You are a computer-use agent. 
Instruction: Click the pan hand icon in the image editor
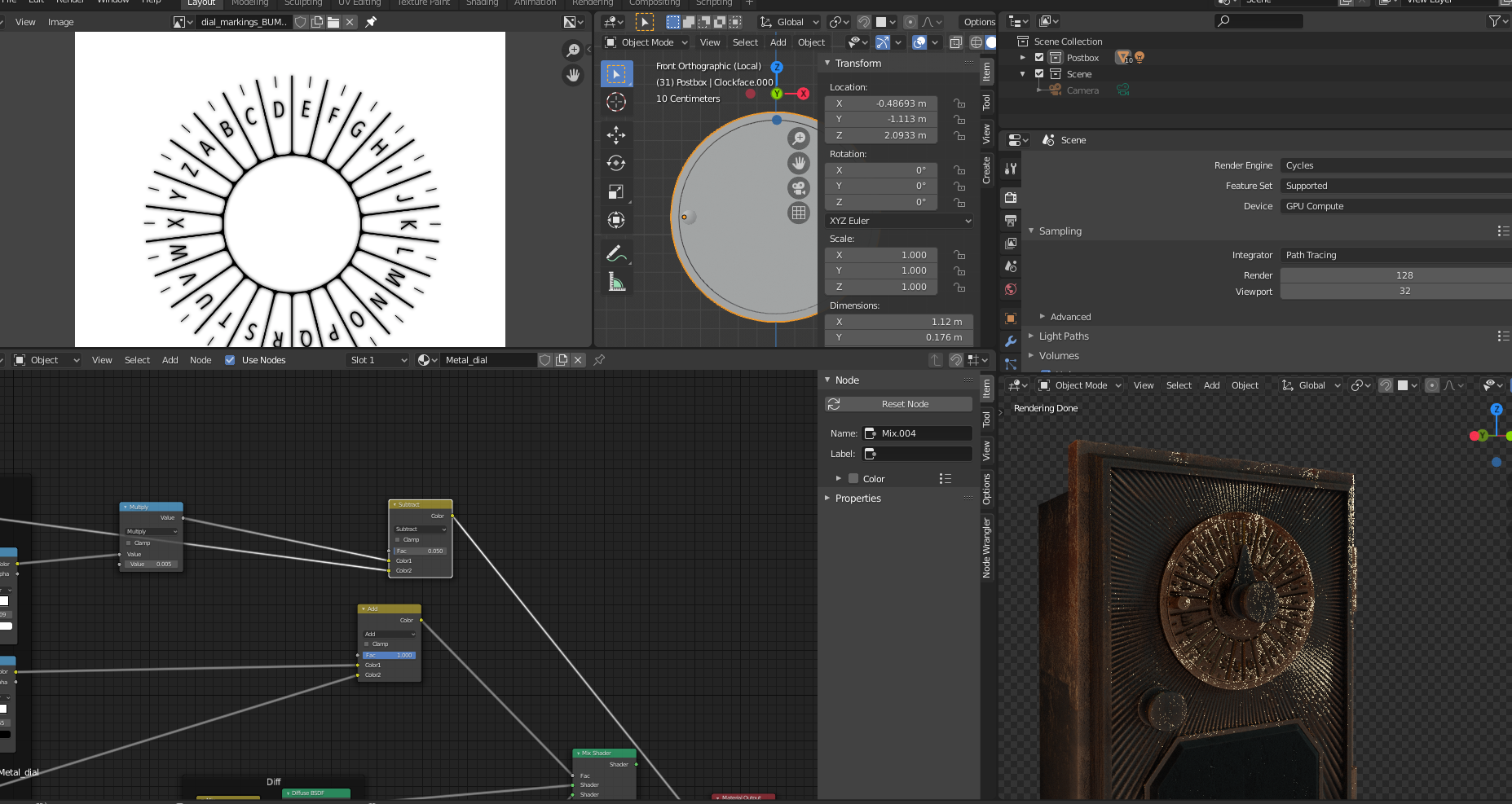pos(573,75)
